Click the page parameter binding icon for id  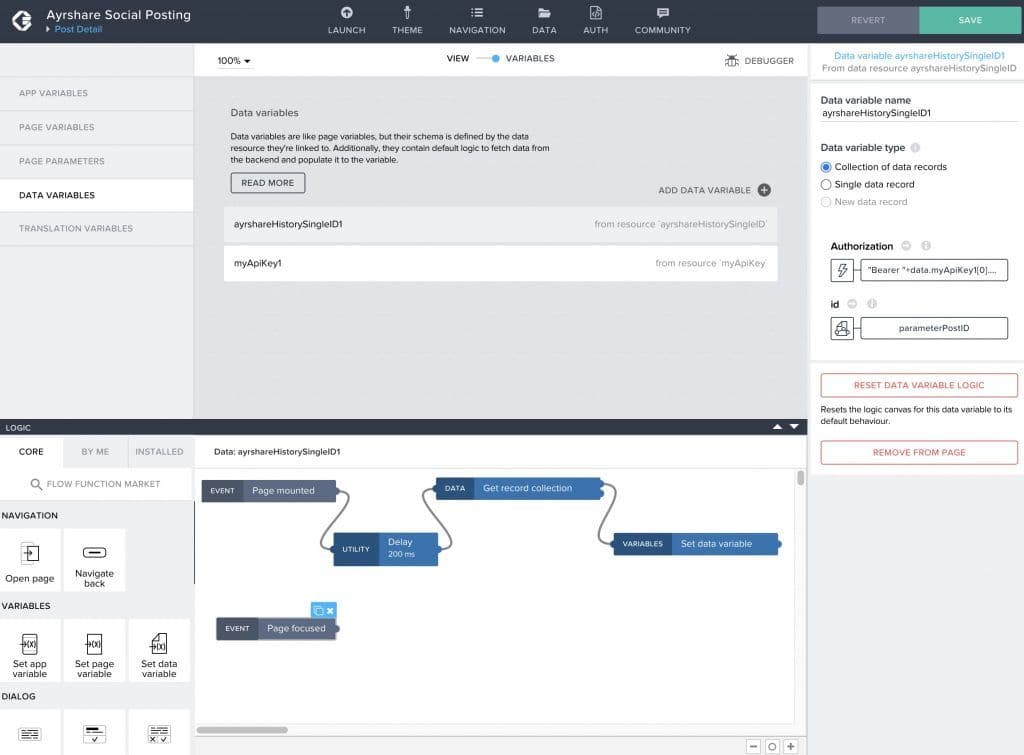[842, 328]
